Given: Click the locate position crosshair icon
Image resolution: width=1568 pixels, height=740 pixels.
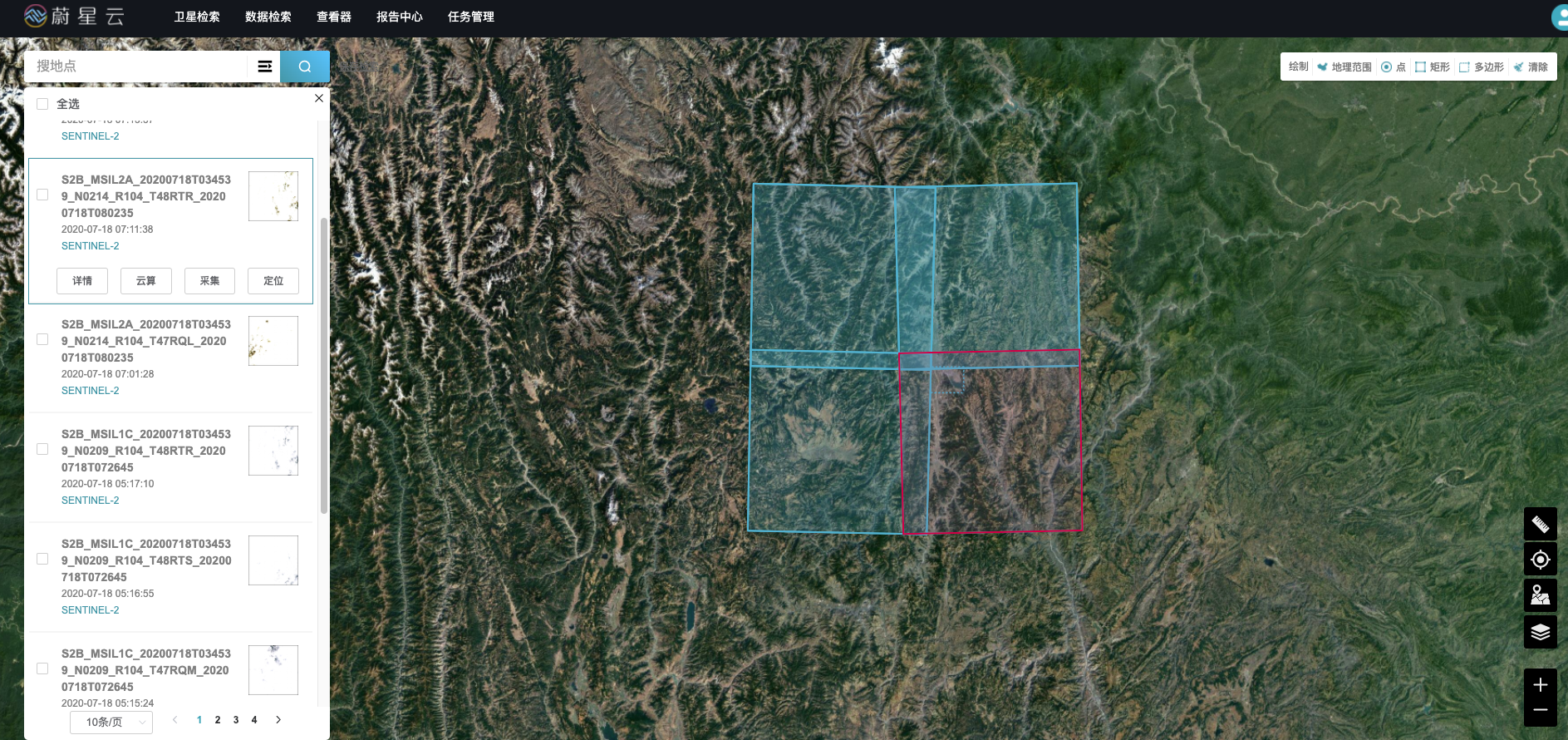Looking at the screenshot, I should [x=1540, y=560].
